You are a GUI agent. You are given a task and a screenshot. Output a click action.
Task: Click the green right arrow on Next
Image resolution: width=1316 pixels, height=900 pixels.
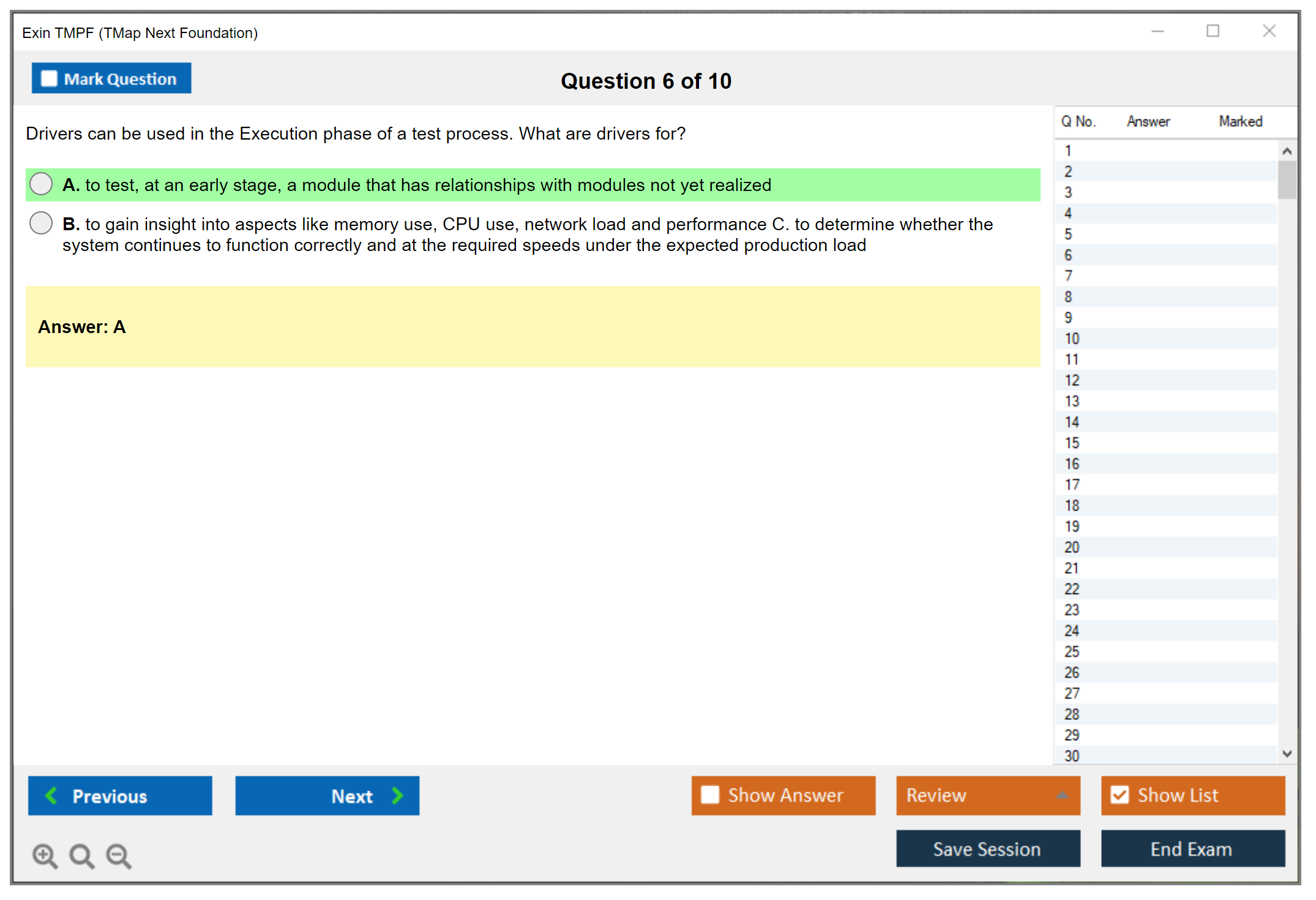398,795
